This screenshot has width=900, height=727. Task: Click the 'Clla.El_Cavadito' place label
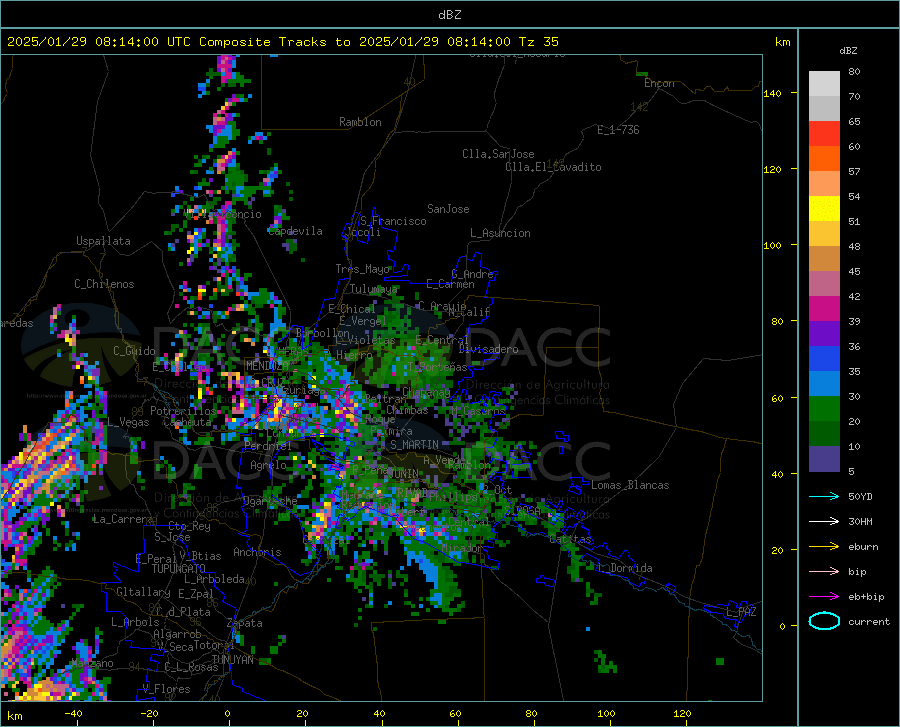point(553,167)
